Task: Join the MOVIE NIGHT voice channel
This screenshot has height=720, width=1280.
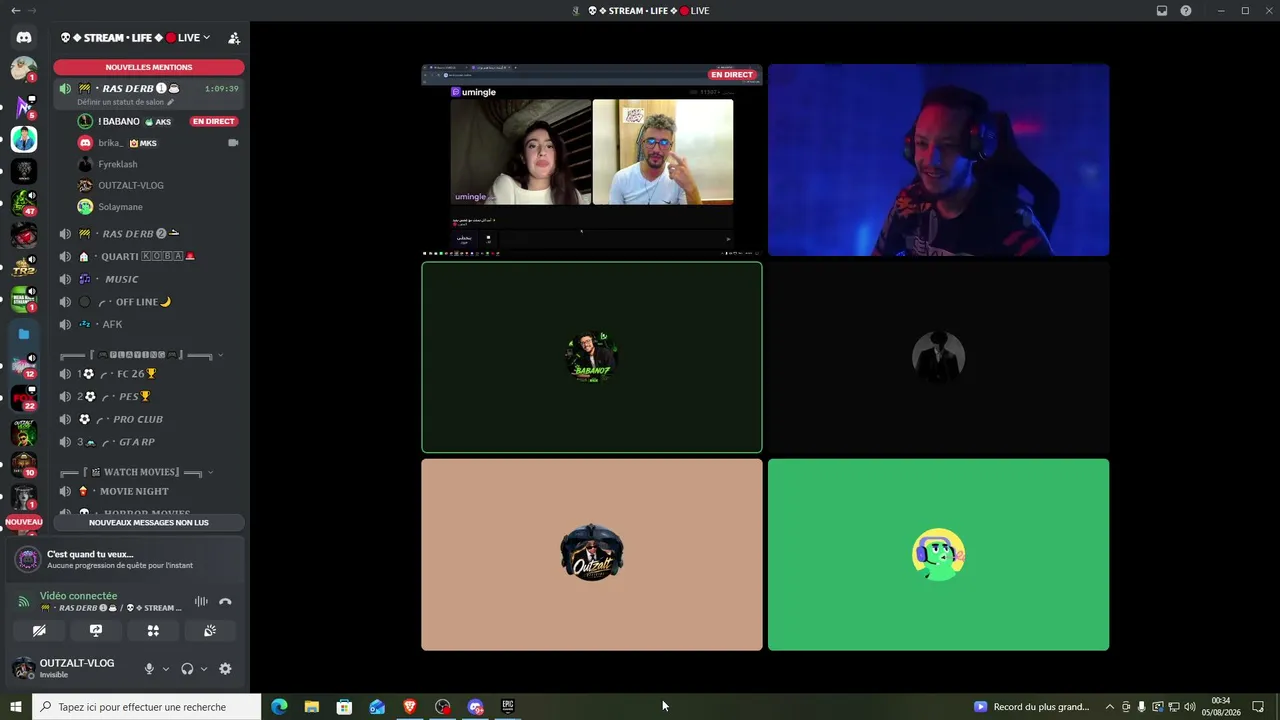Action: click(x=149, y=491)
